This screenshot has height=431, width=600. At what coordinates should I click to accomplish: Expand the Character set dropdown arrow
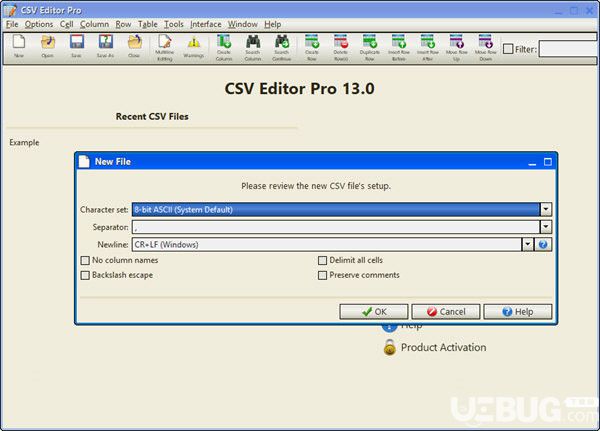click(x=546, y=209)
